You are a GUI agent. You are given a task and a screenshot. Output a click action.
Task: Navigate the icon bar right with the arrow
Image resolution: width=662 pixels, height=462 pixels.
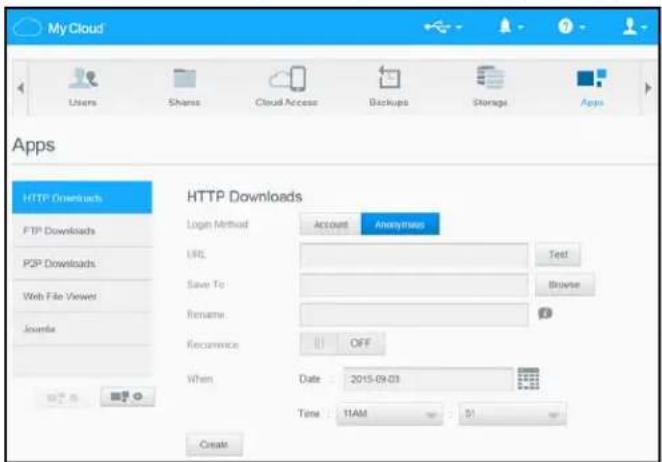click(648, 88)
